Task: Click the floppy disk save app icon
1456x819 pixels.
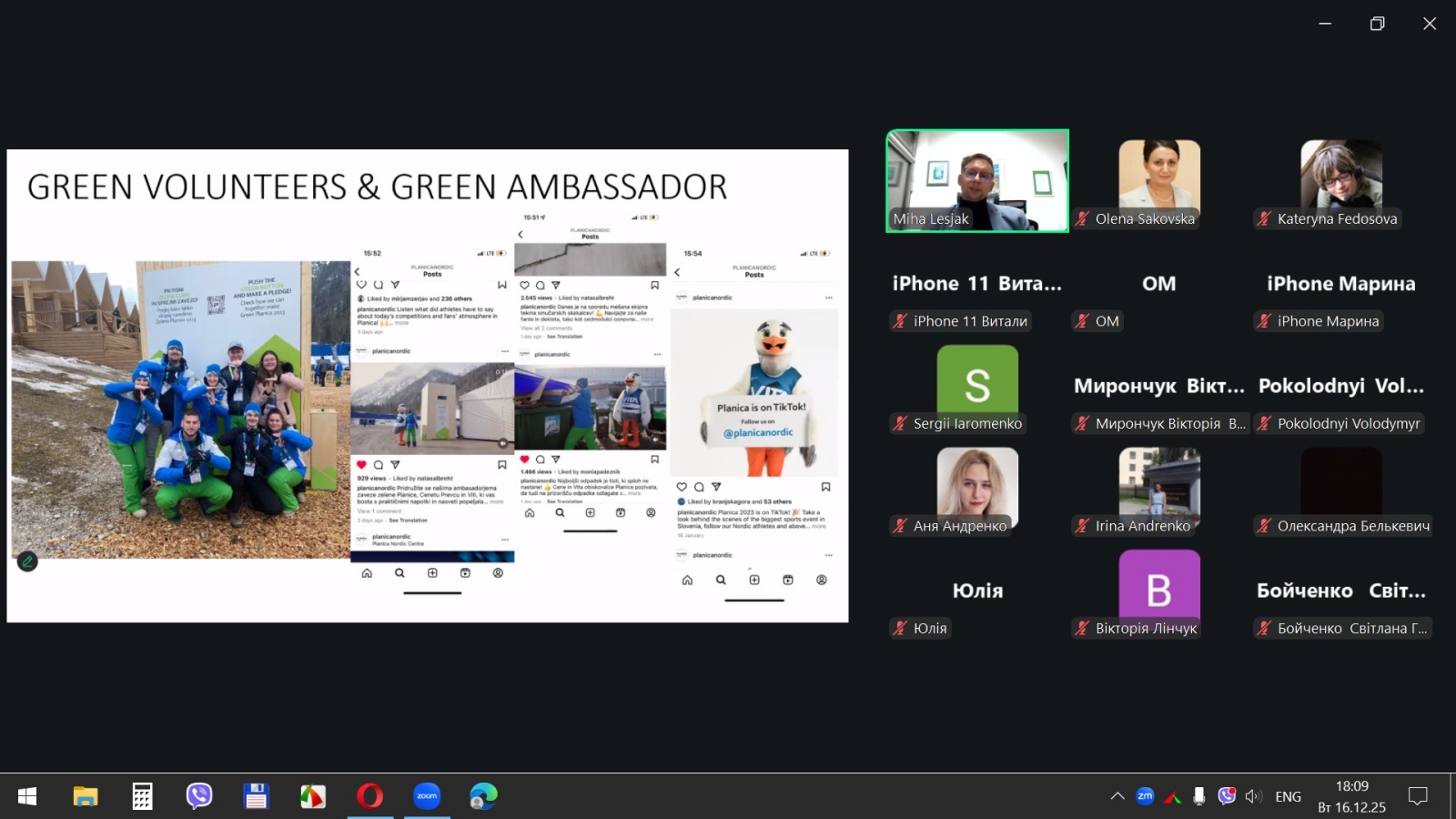Action: coord(256,796)
